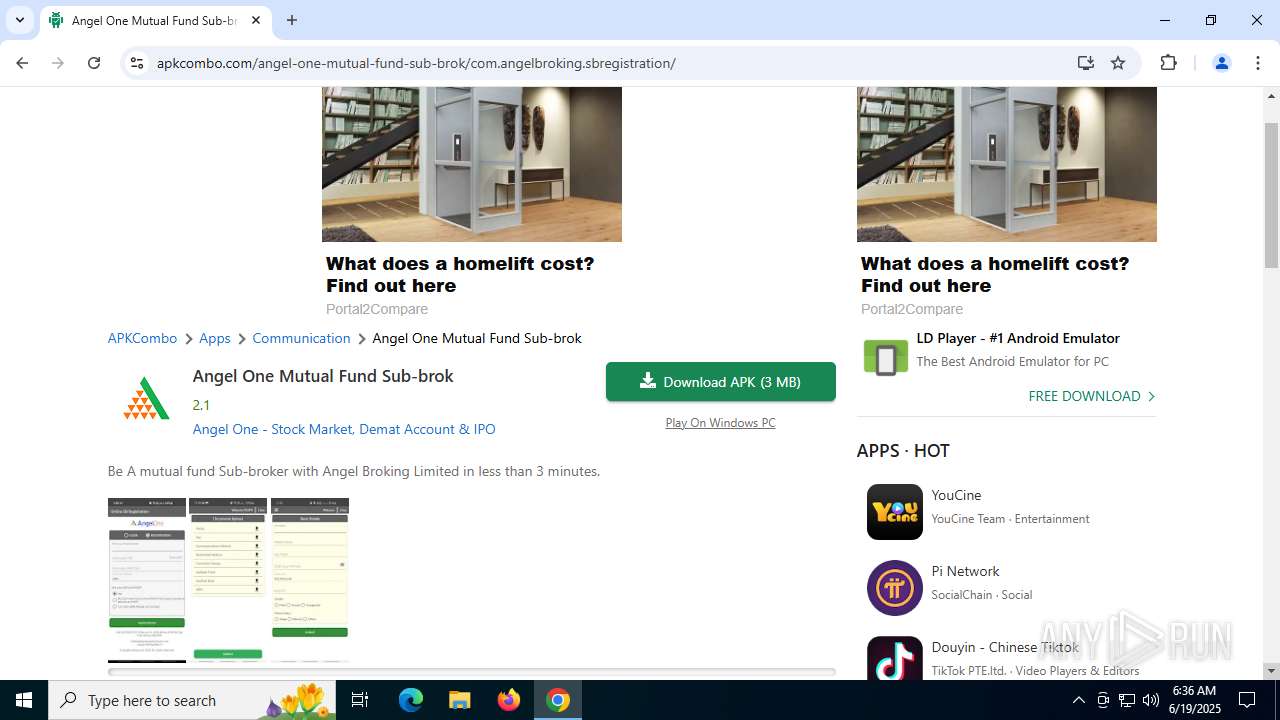Click the version number 2.1
1280x720 pixels.
click(201, 405)
